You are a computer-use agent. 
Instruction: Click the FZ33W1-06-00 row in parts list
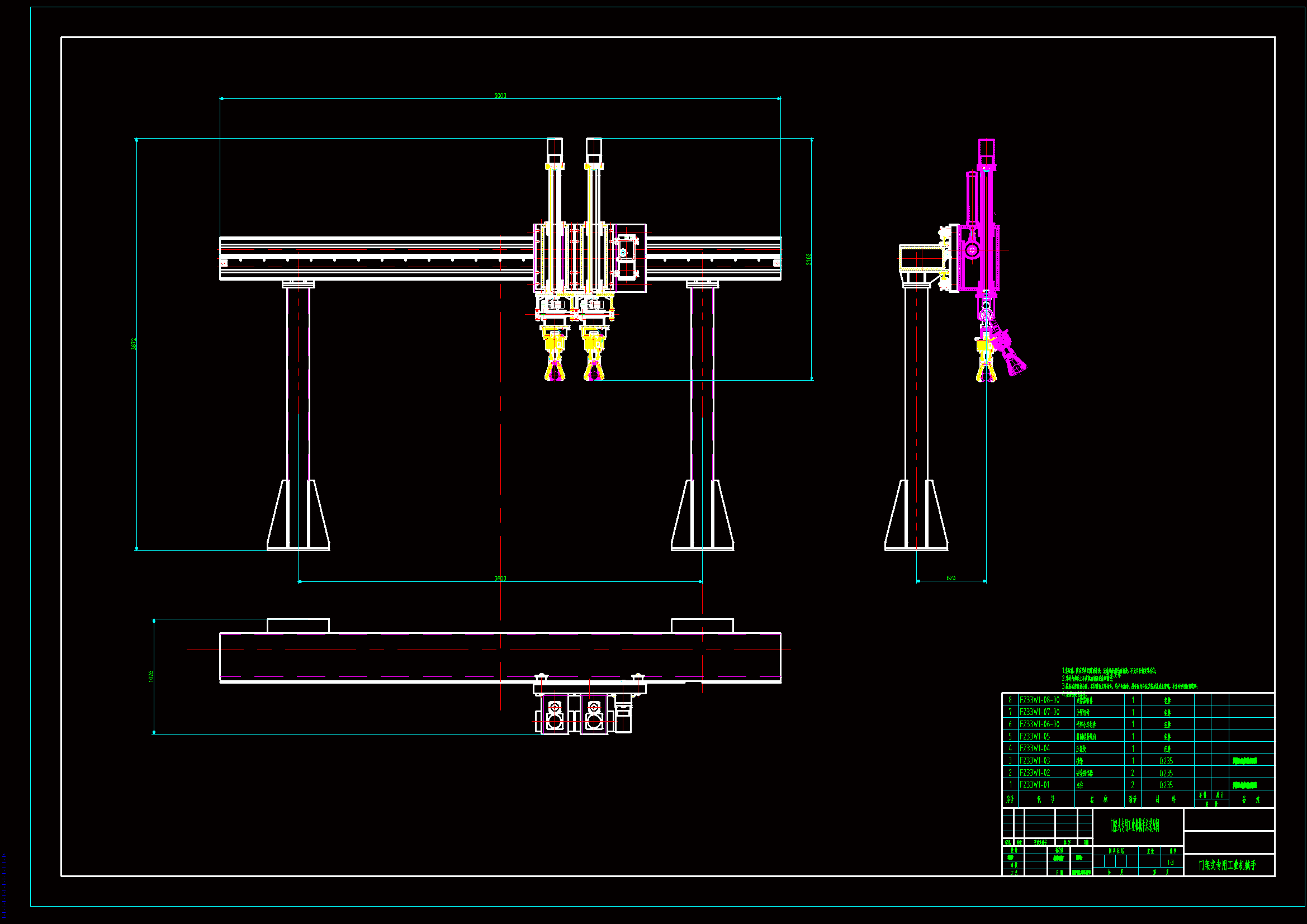coord(1039,724)
